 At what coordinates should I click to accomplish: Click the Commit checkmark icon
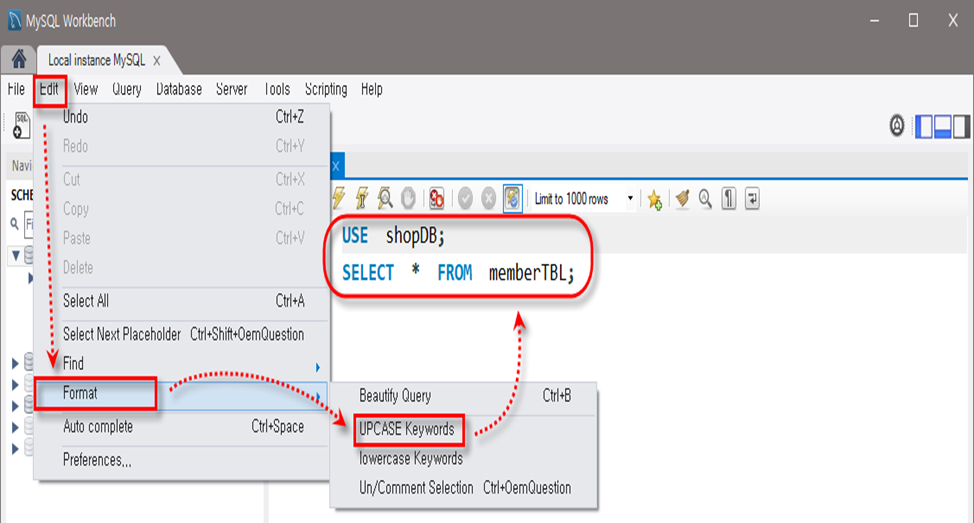coord(465,199)
